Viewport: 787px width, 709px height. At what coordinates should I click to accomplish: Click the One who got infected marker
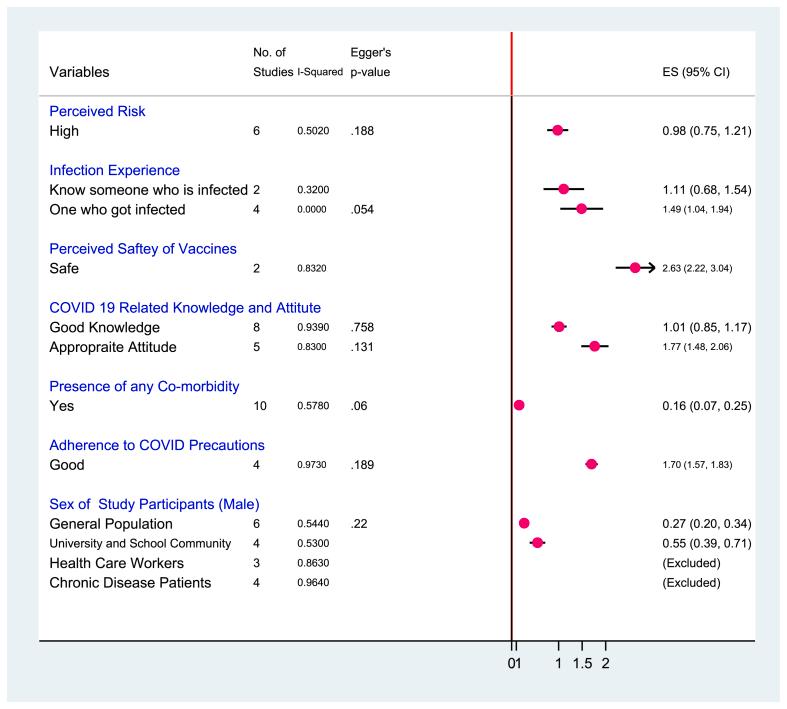tap(581, 209)
